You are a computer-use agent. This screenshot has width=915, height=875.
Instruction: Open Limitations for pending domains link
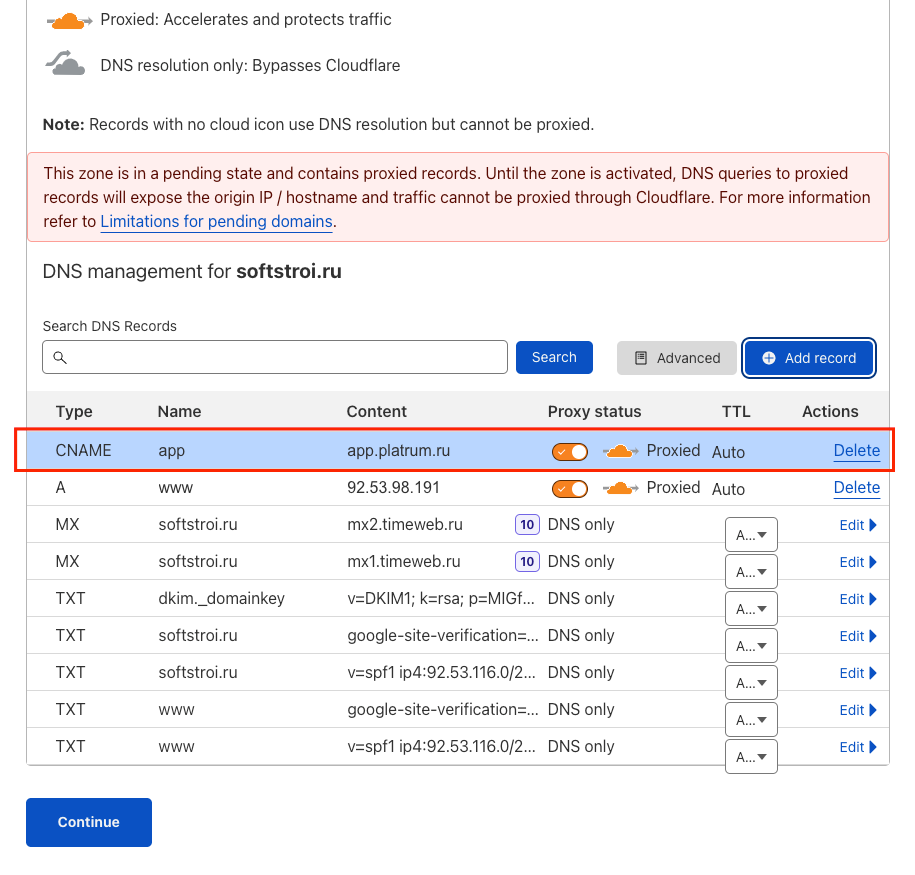coord(216,221)
